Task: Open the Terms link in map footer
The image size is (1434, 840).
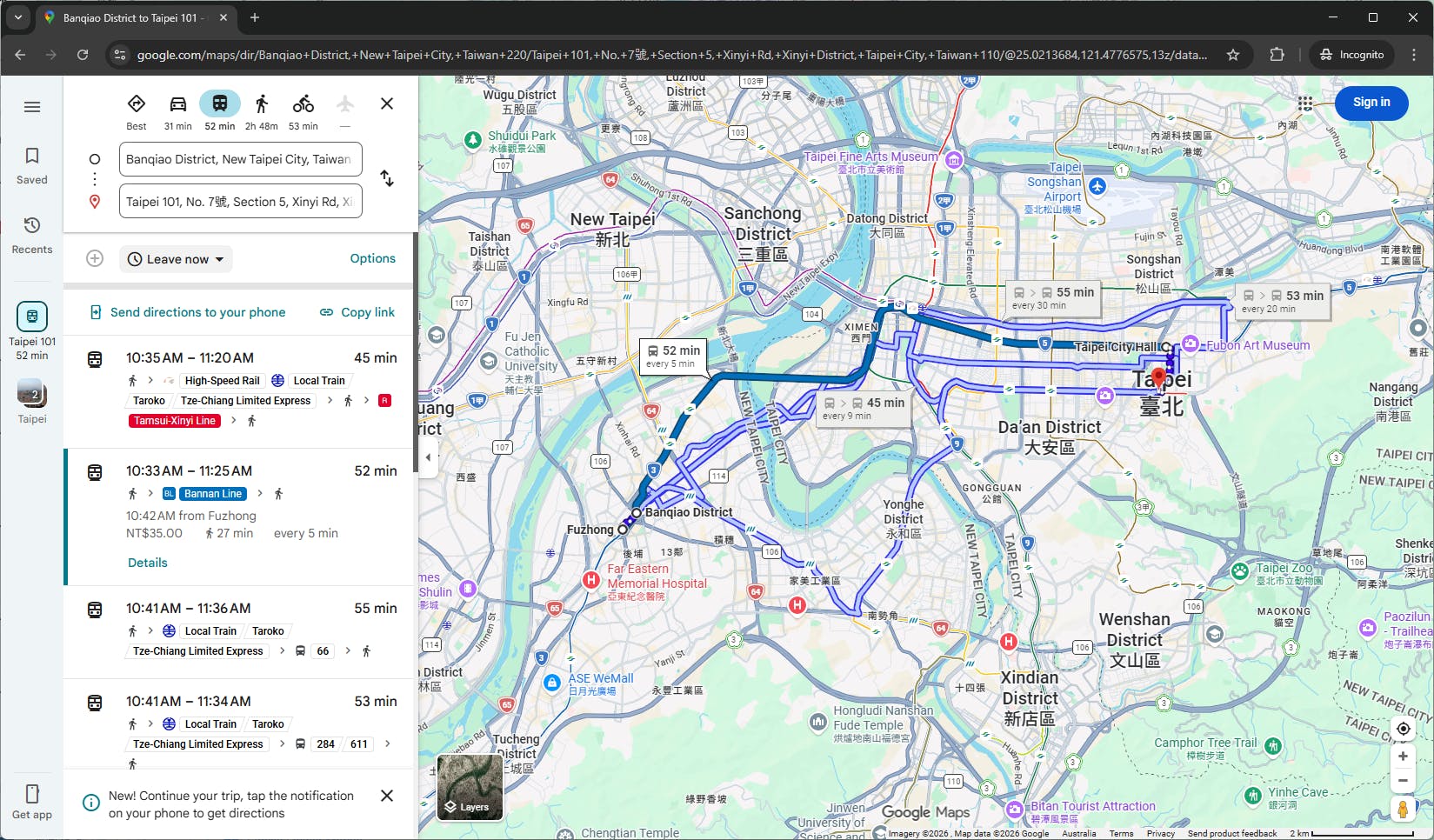Action: 1121,833
